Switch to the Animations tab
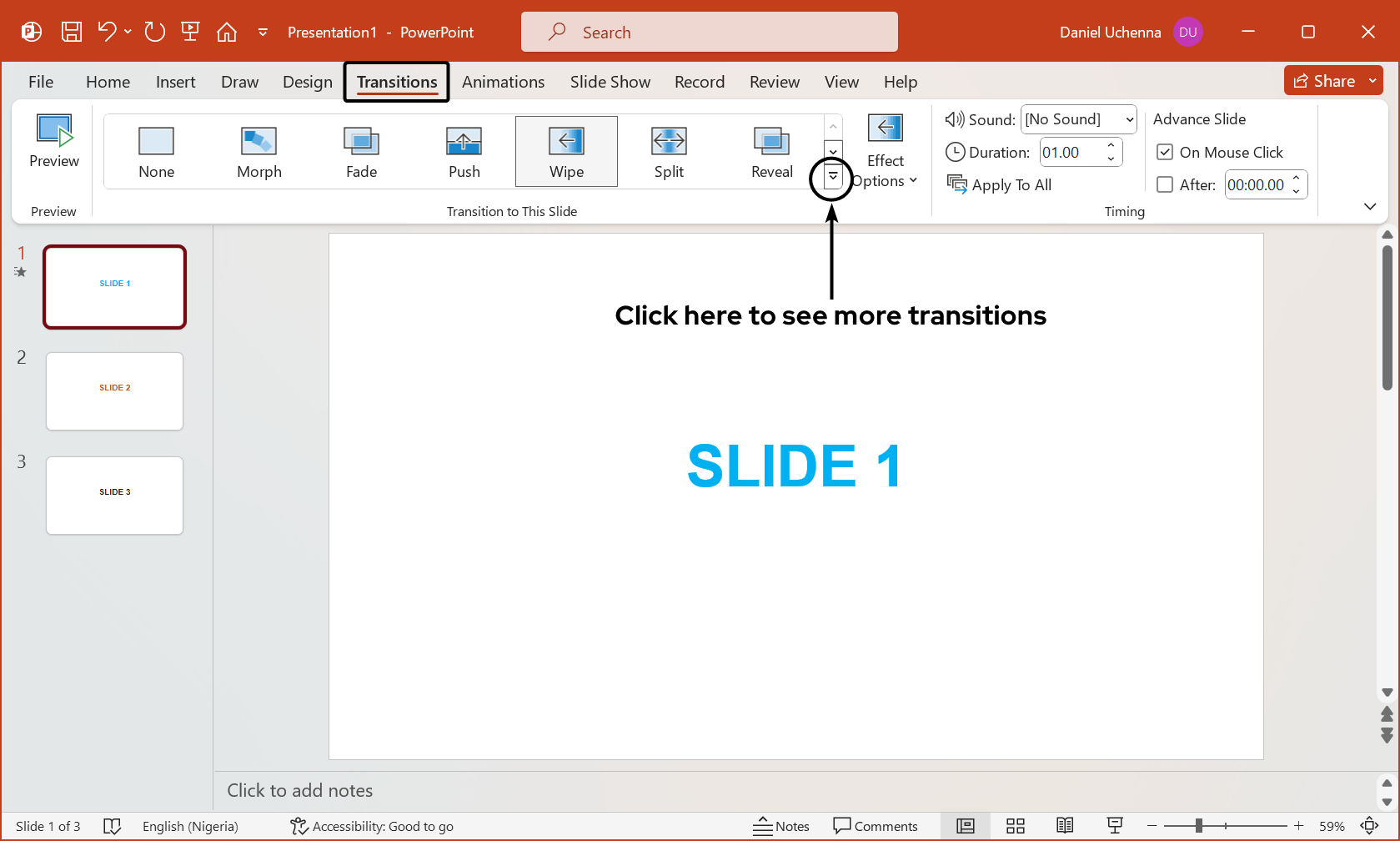 tap(503, 82)
